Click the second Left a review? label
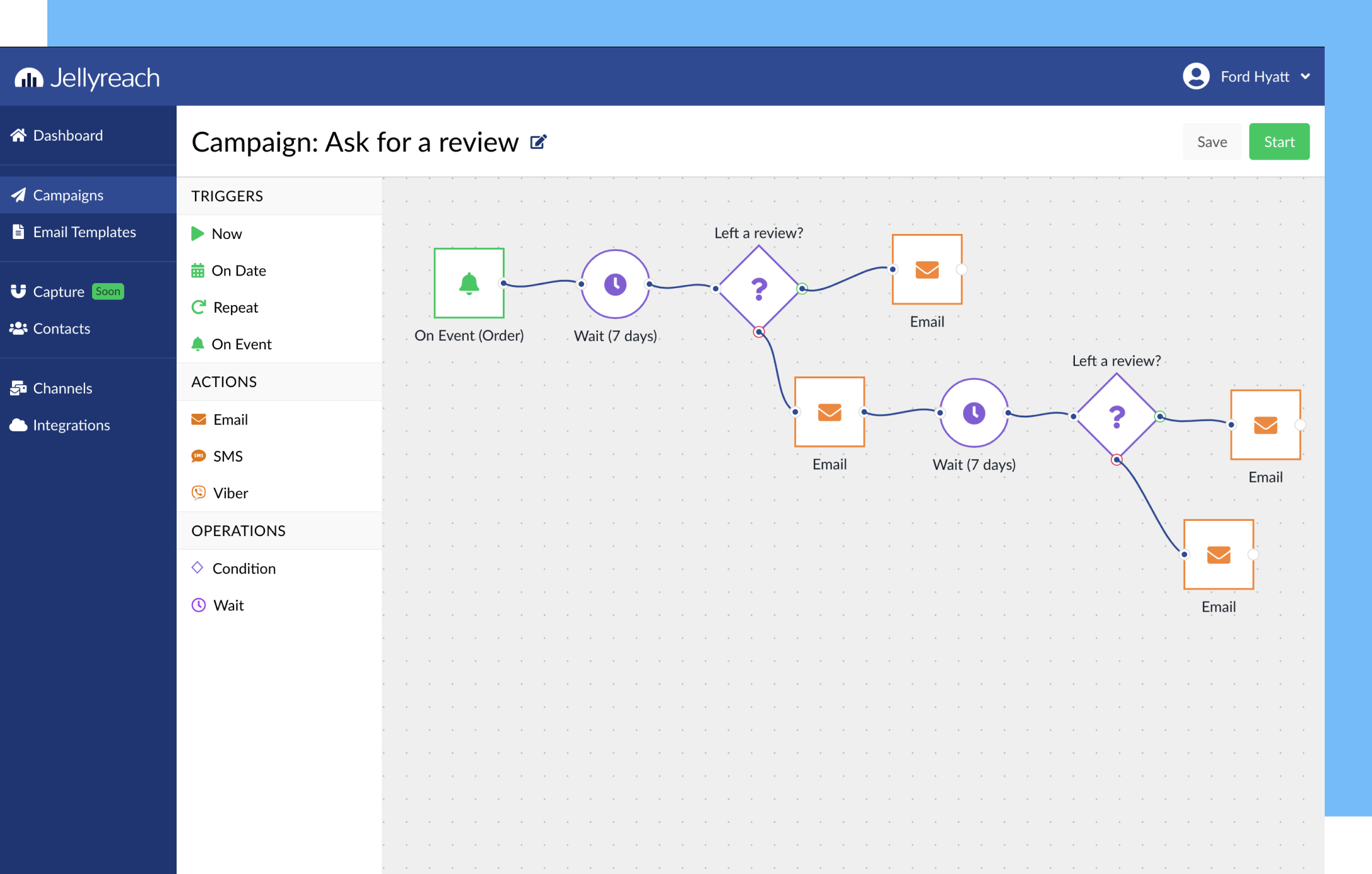1372x874 pixels. (1117, 361)
